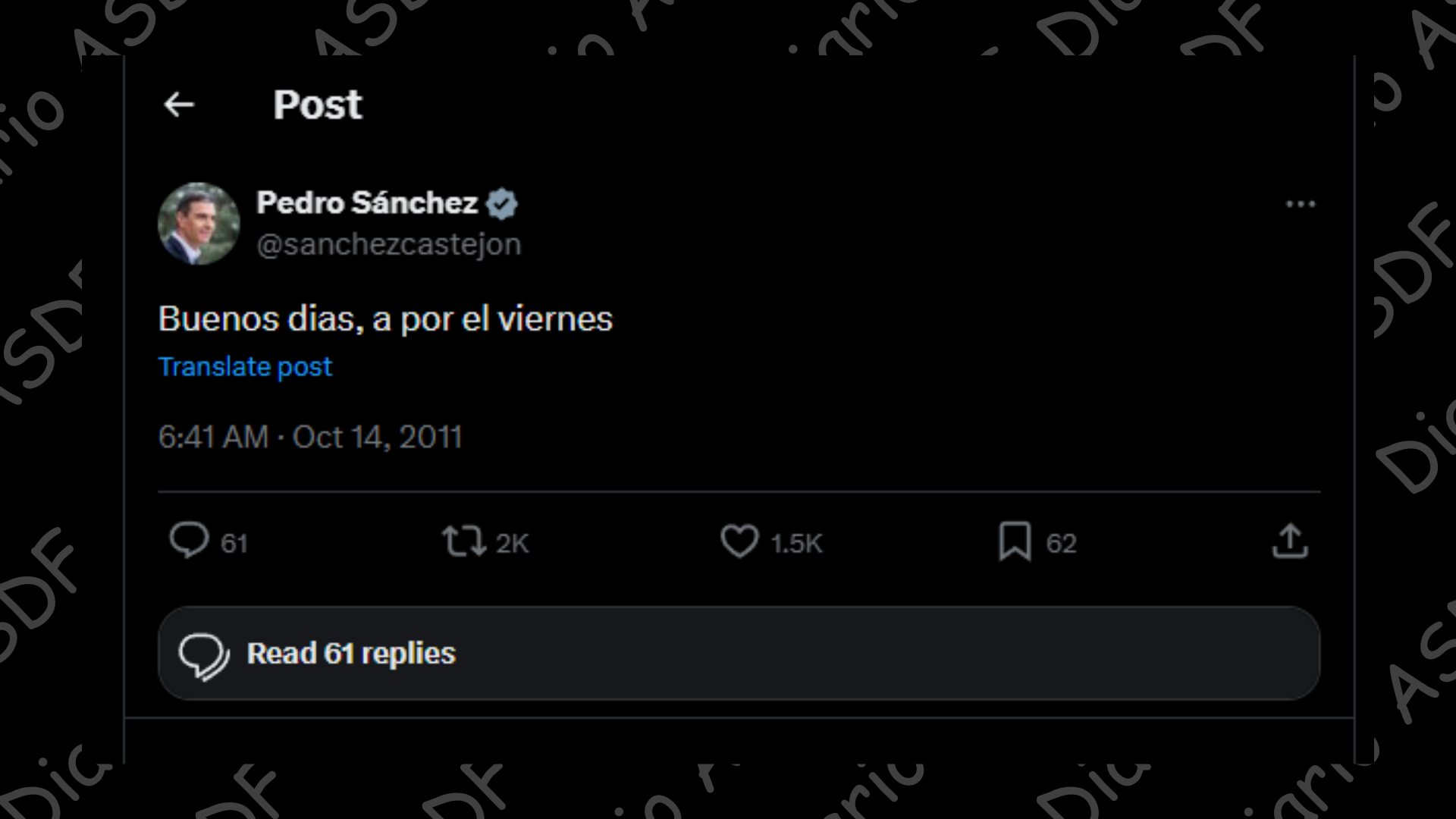This screenshot has width=1456, height=819.
Task: Click the replies bubble icon in Read replies
Action: [203, 655]
